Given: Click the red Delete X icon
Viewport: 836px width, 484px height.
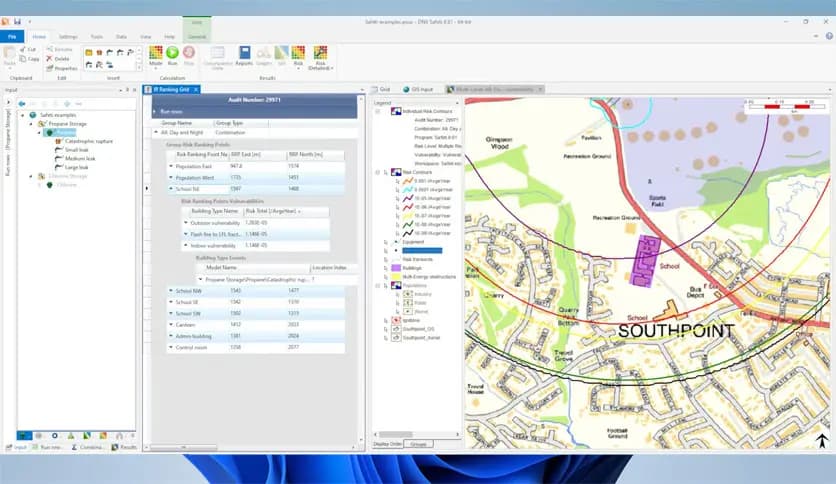Looking at the screenshot, I should tap(50, 59).
